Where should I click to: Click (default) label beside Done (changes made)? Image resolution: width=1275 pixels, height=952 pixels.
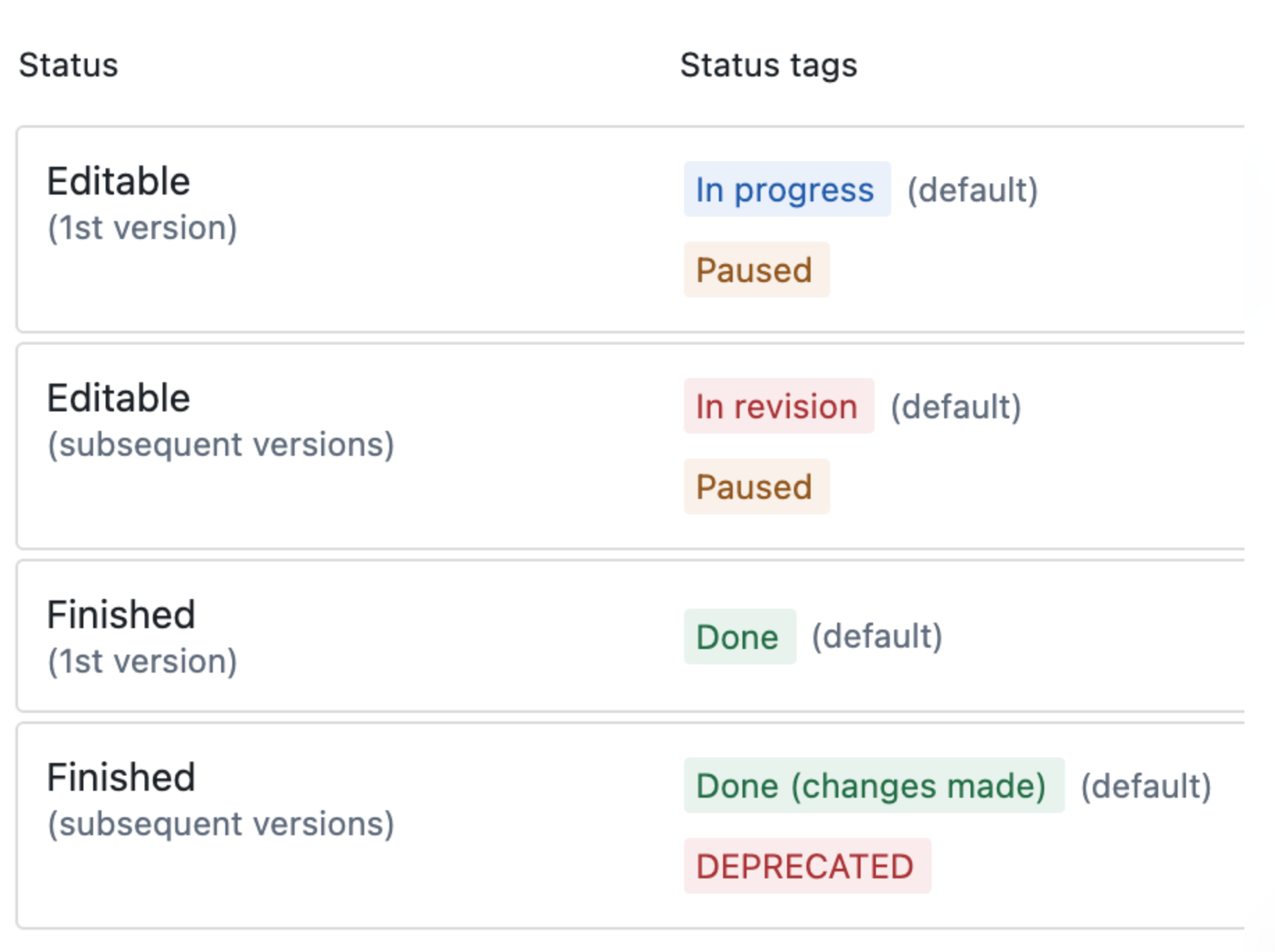[1146, 786]
